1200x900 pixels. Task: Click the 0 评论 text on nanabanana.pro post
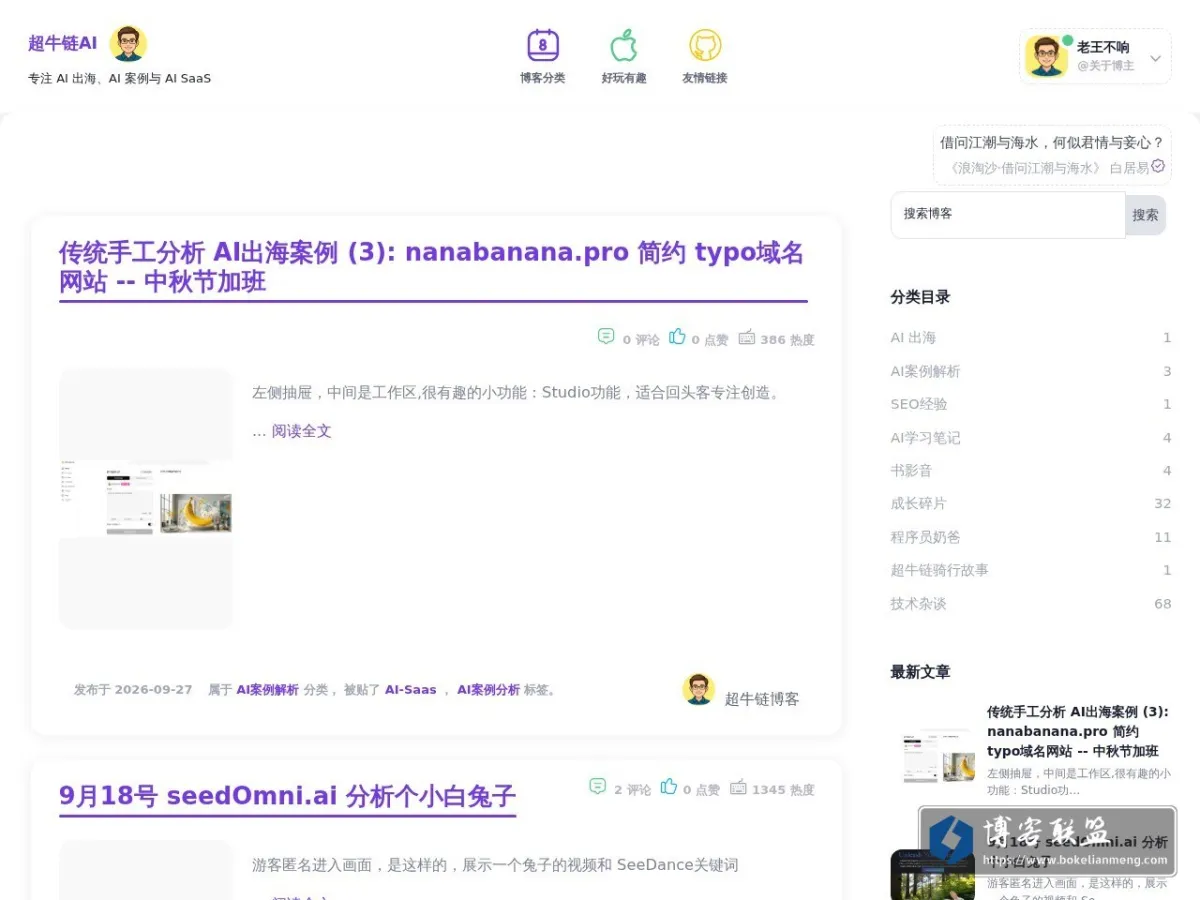[x=641, y=340]
